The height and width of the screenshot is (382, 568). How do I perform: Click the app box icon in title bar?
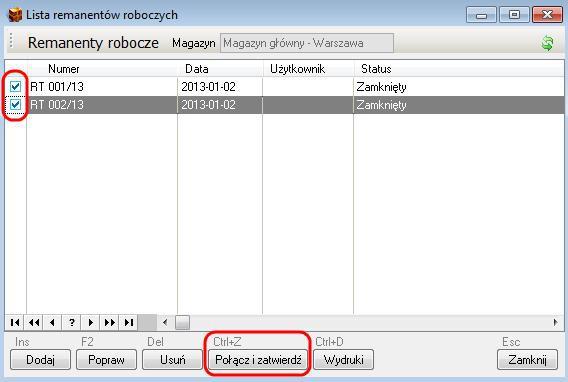coord(15,15)
